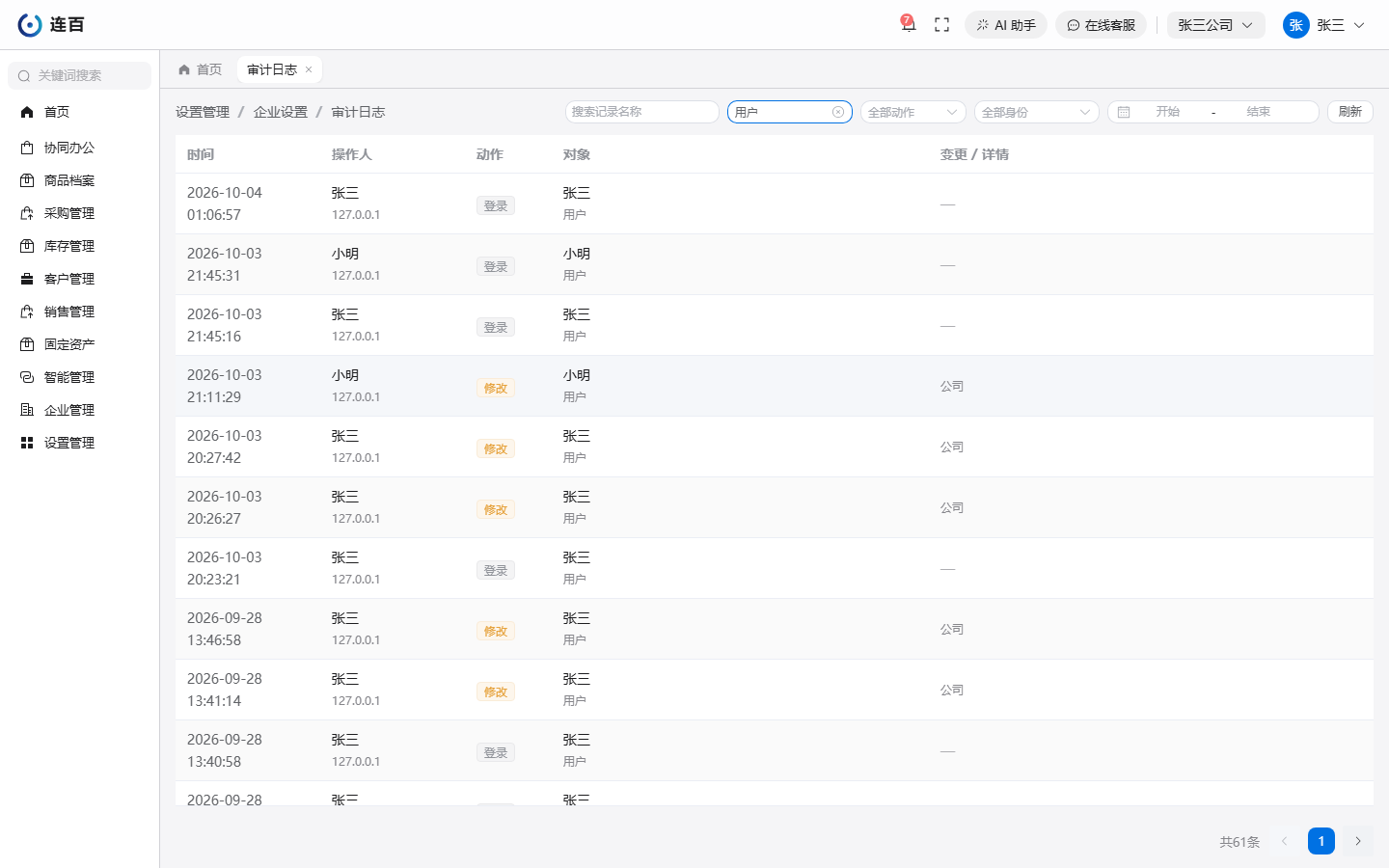Toggle fullscreen mode icon
The height and width of the screenshot is (868, 1389).
[942, 25]
